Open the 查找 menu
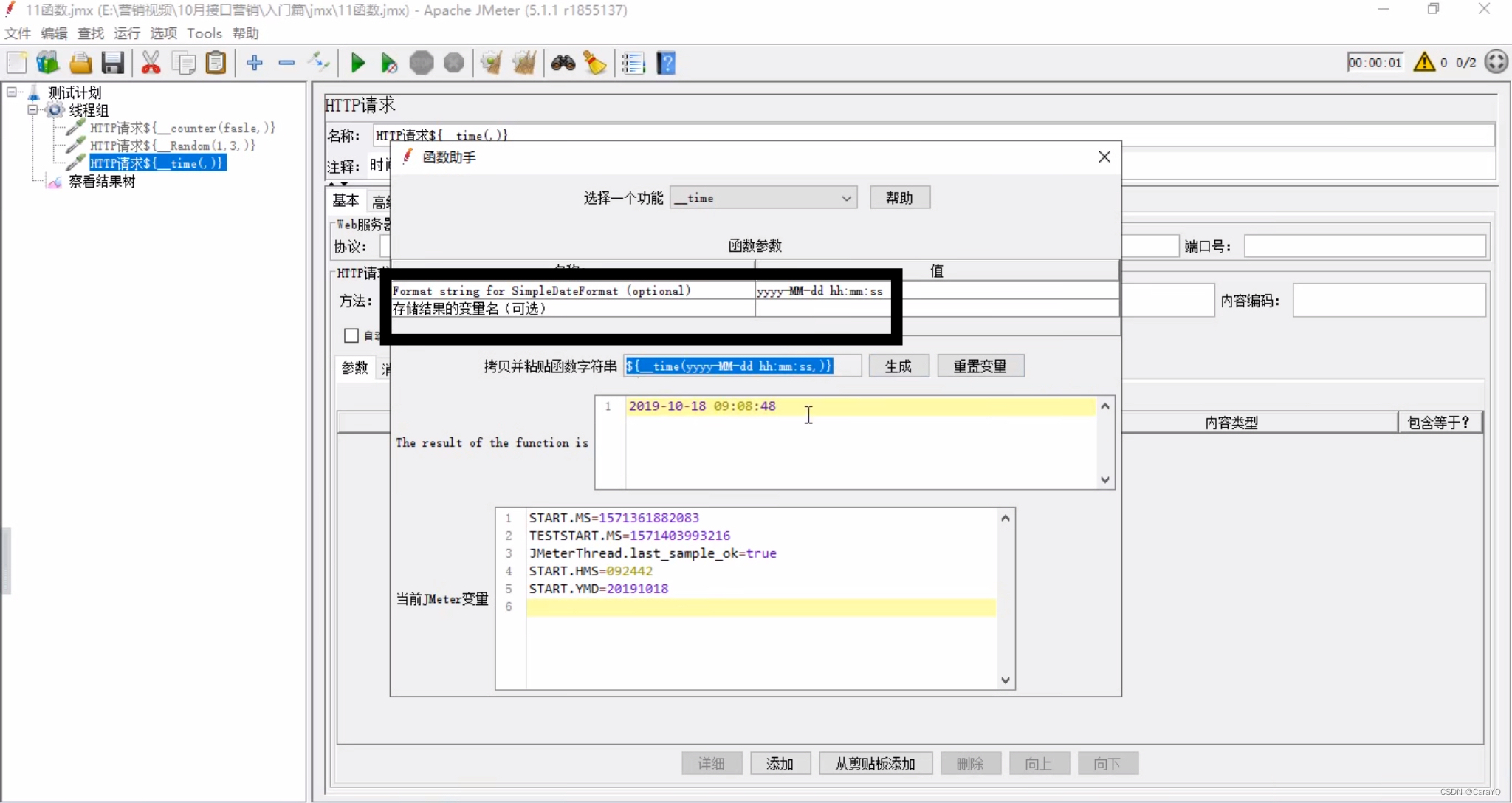Viewport: 1512px width, 803px height. [x=91, y=33]
